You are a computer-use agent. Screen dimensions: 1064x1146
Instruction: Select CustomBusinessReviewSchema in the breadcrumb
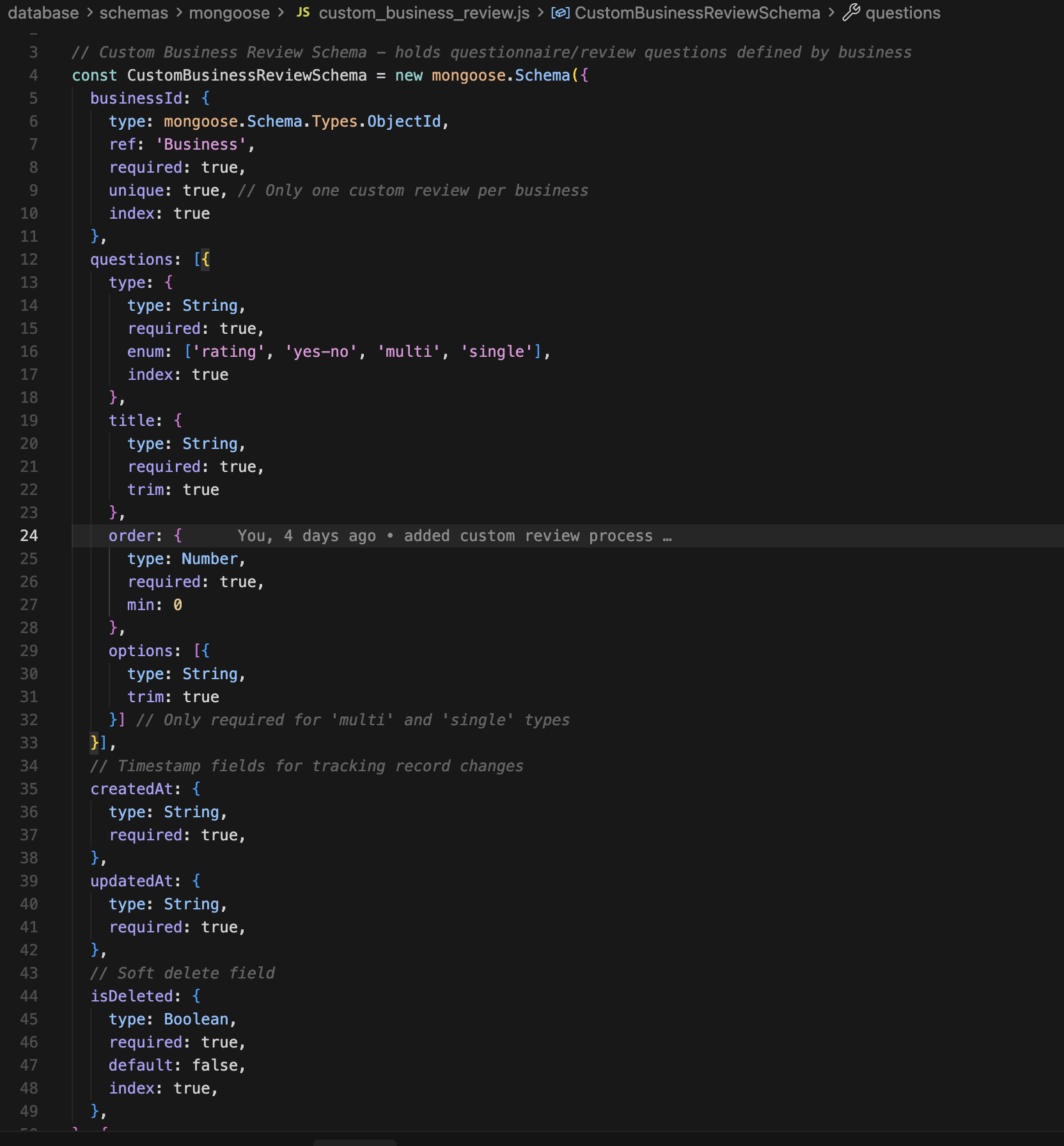coord(696,12)
